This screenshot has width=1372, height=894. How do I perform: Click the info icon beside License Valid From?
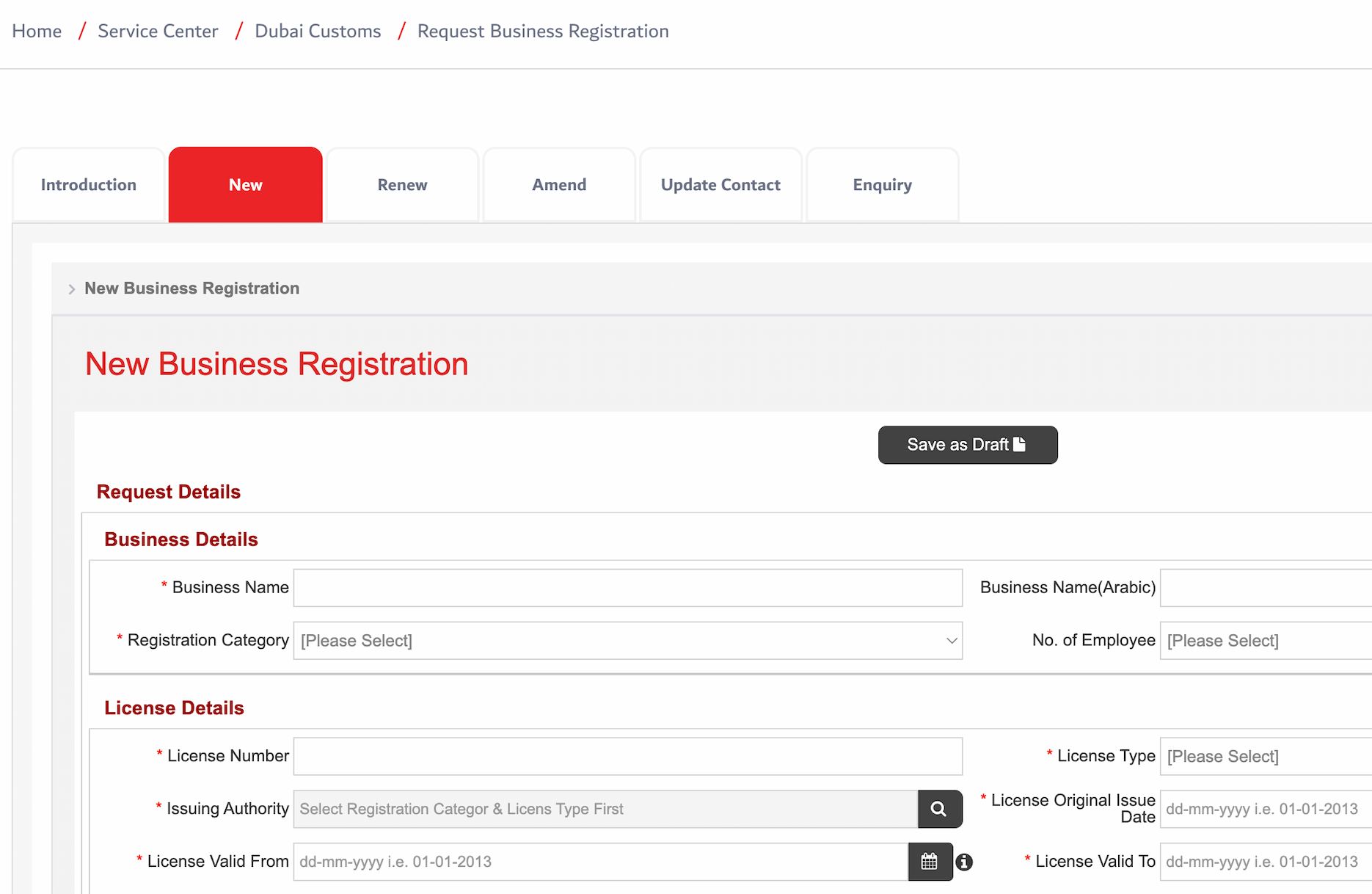click(964, 862)
